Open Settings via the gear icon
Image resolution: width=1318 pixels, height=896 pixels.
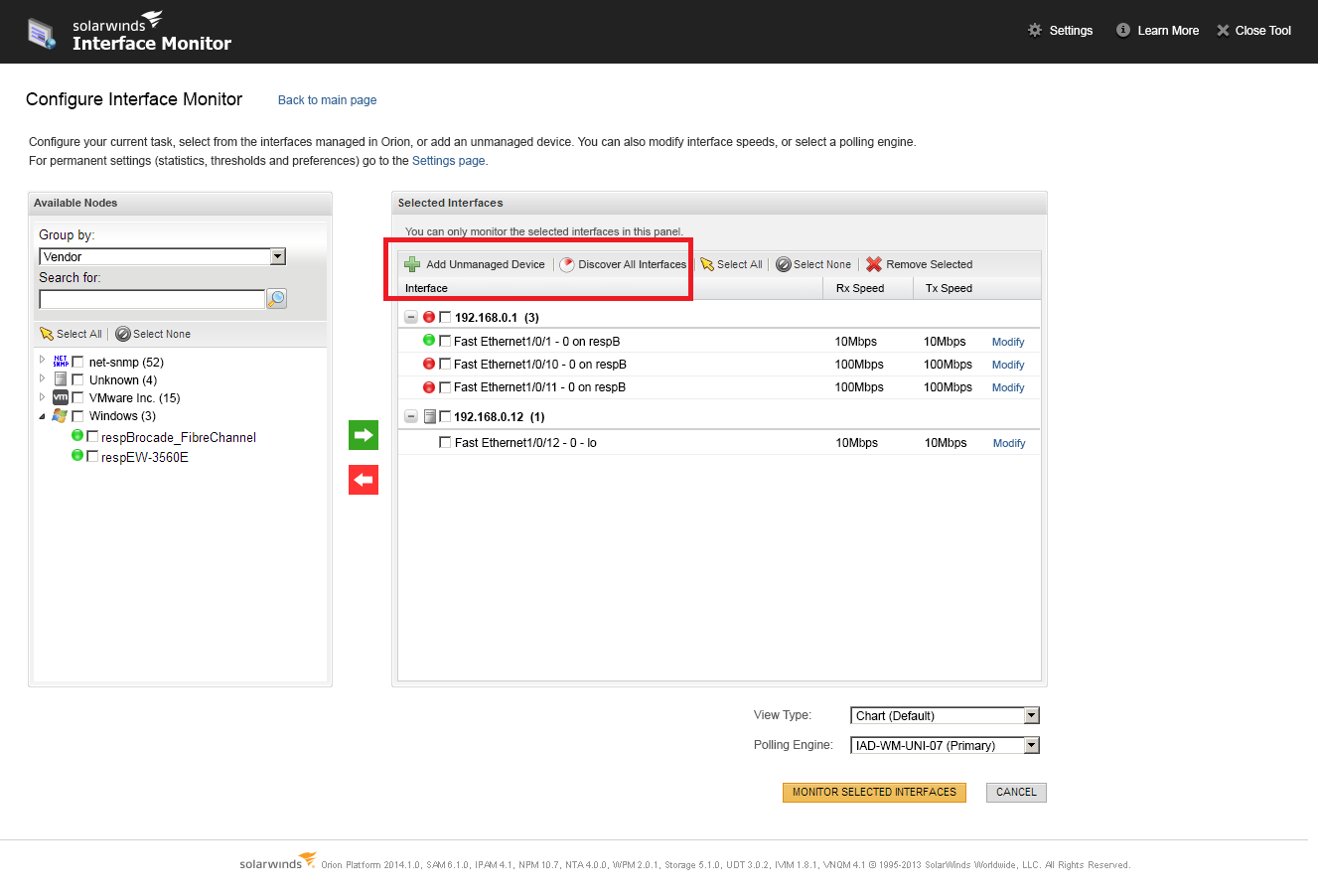tap(1035, 30)
